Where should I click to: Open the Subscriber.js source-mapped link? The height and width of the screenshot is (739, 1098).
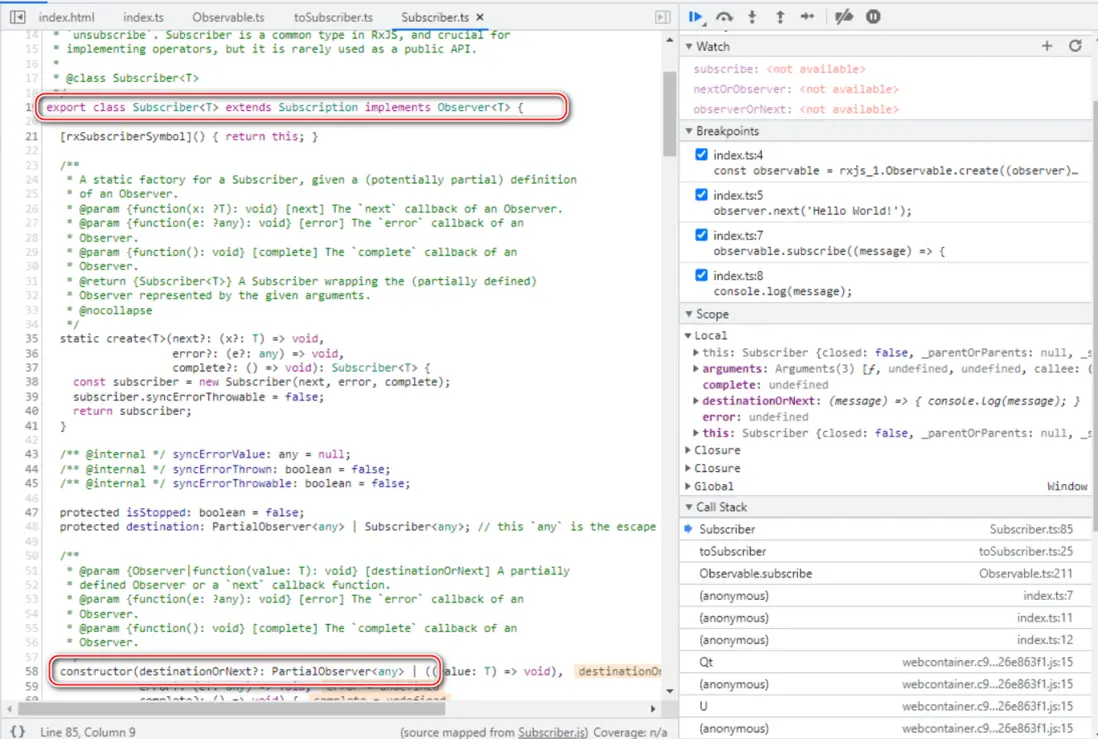click(553, 732)
